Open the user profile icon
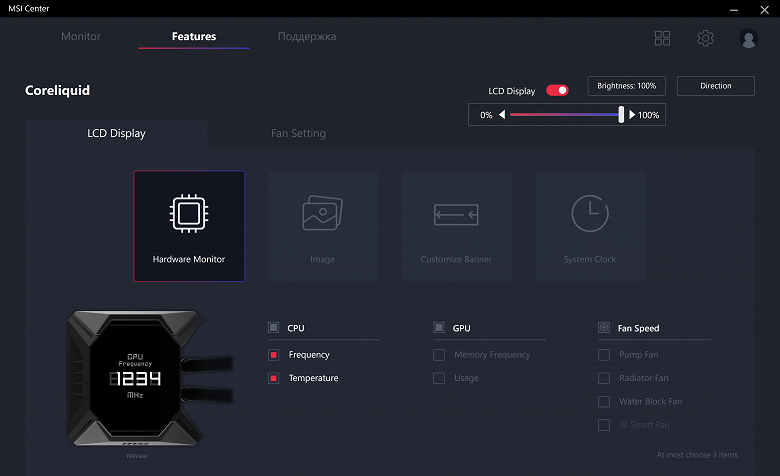Screen dimensions: 780x476 748,38
